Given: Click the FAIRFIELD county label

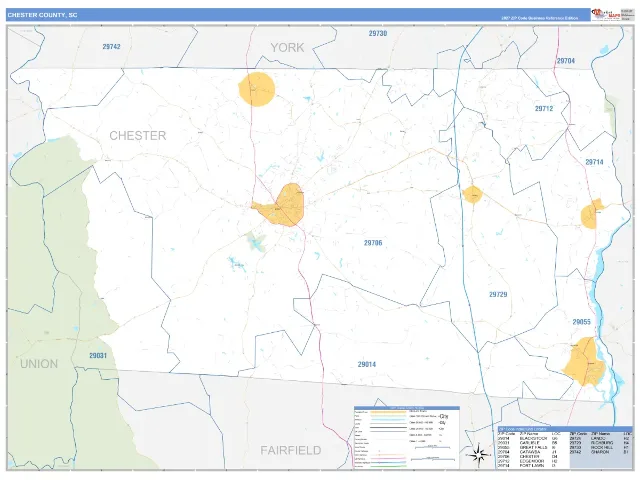Looking at the screenshot, I should (291, 451).
